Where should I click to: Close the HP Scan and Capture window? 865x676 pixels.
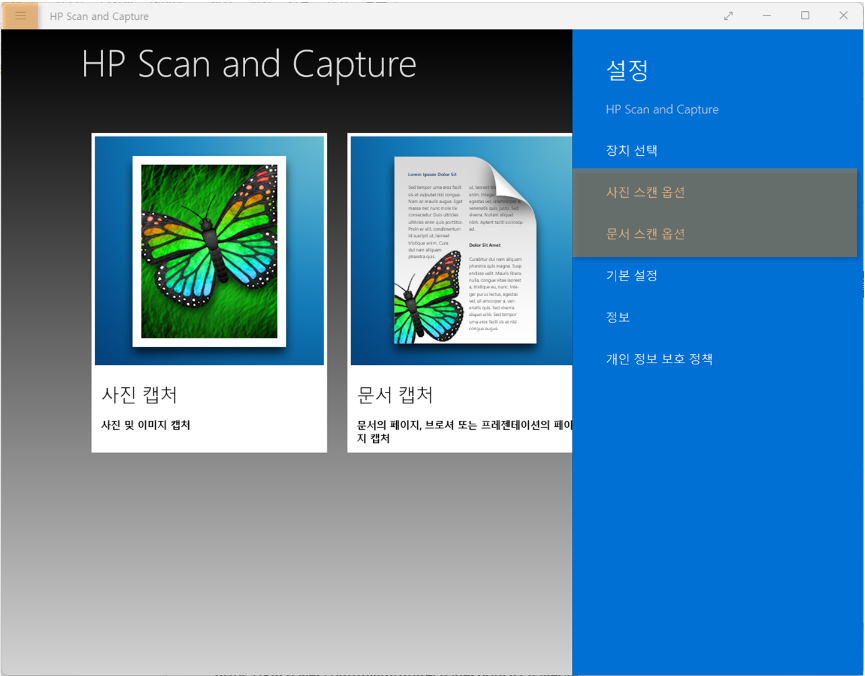click(843, 16)
